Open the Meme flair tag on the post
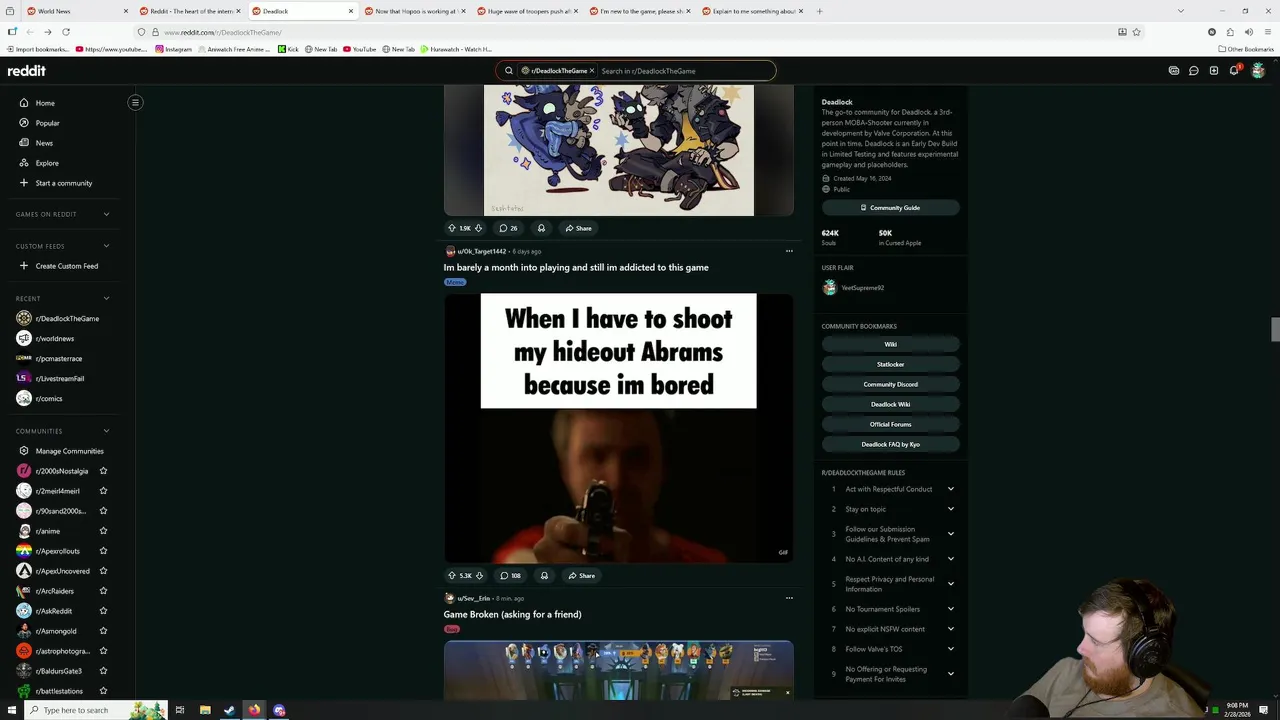1280x720 pixels. pyautogui.click(x=455, y=282)
